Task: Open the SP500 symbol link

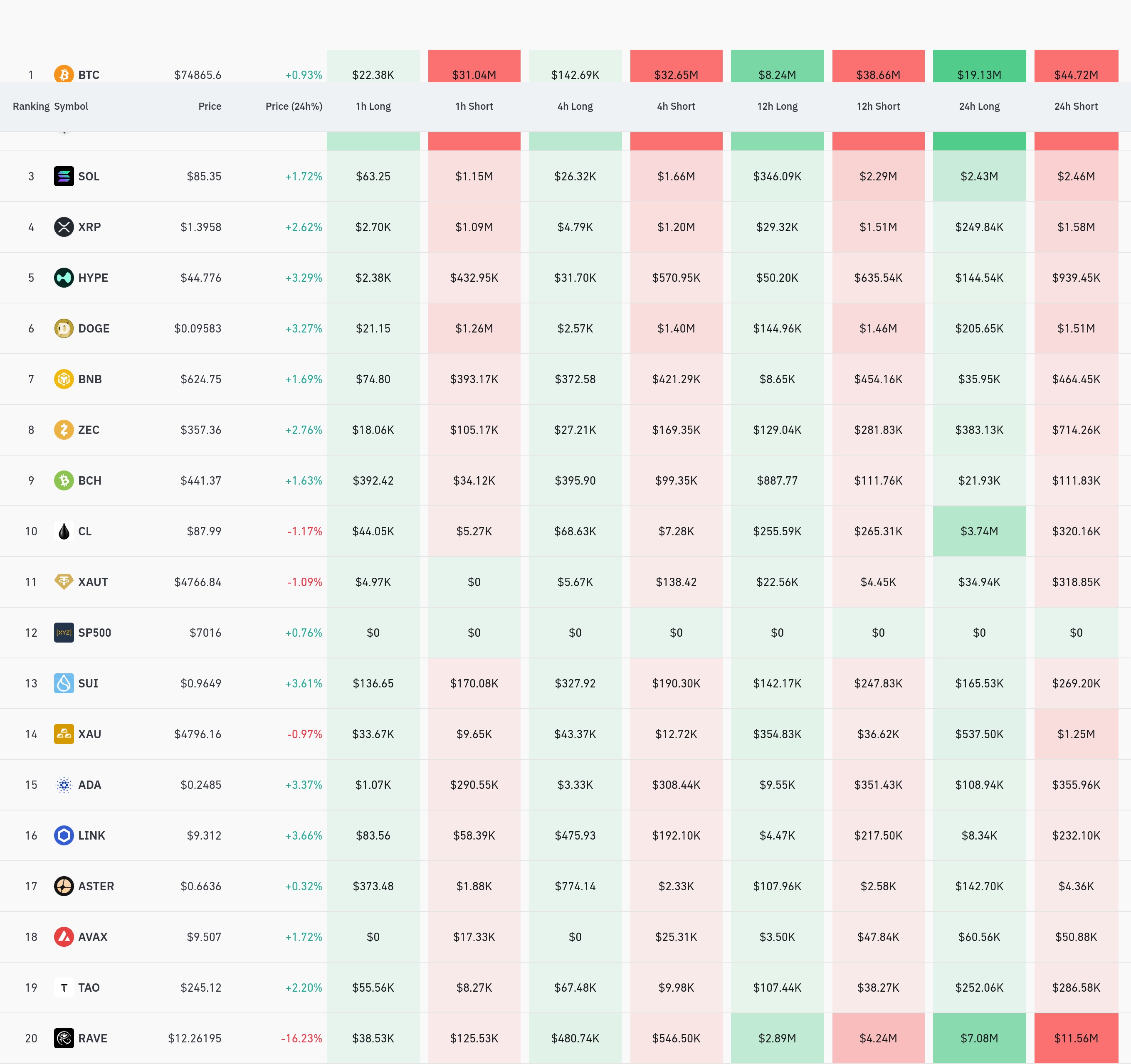Action: pos(94,632)
